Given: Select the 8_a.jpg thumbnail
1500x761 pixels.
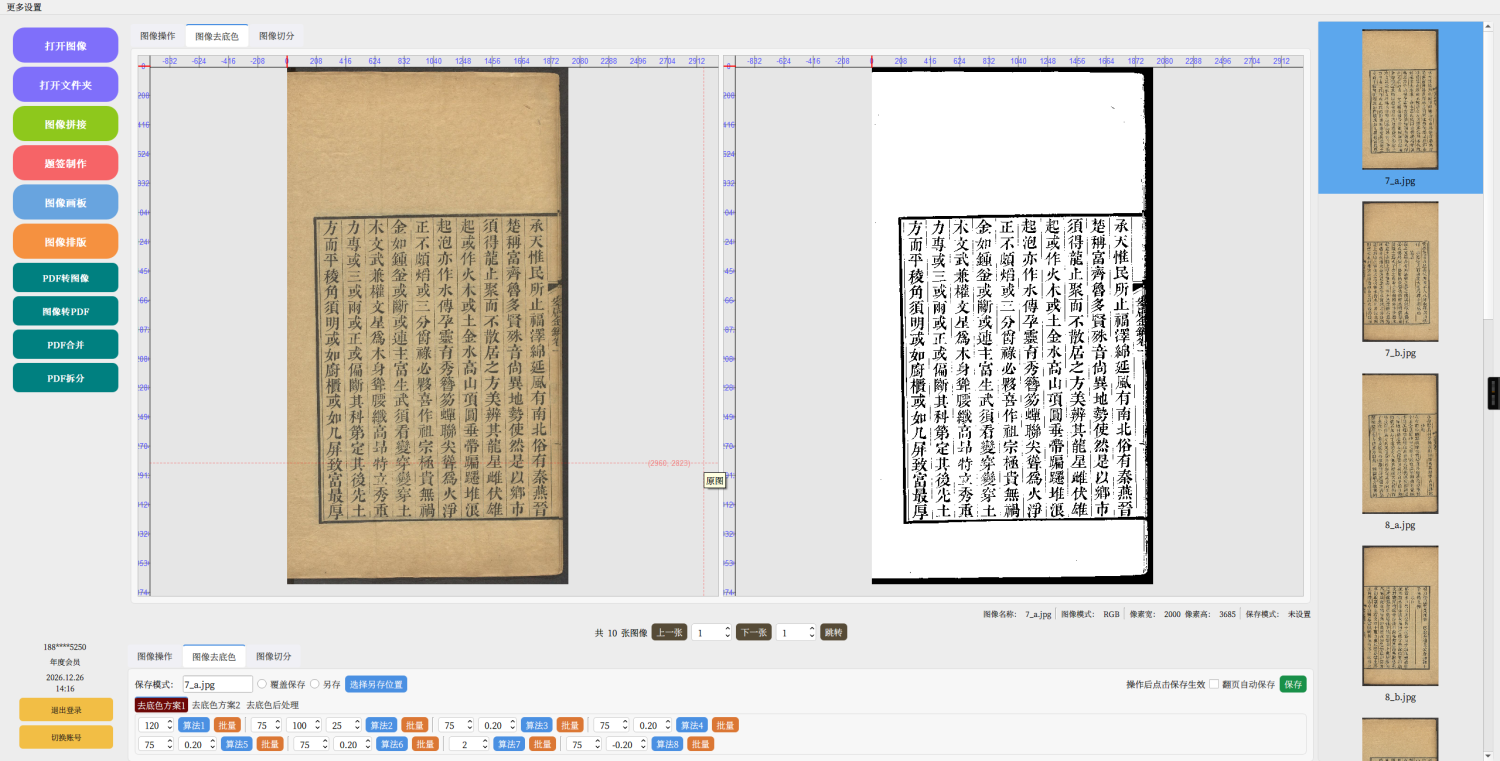Looking at the screenshot, I should pyautogui.click(x=1400, y=460).
